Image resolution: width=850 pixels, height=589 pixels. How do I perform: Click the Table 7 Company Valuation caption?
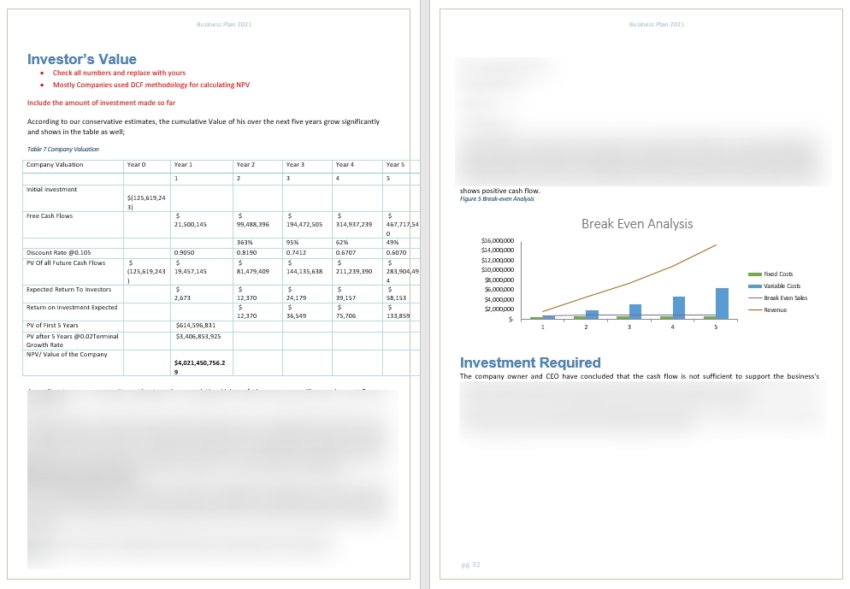[63, 149]
